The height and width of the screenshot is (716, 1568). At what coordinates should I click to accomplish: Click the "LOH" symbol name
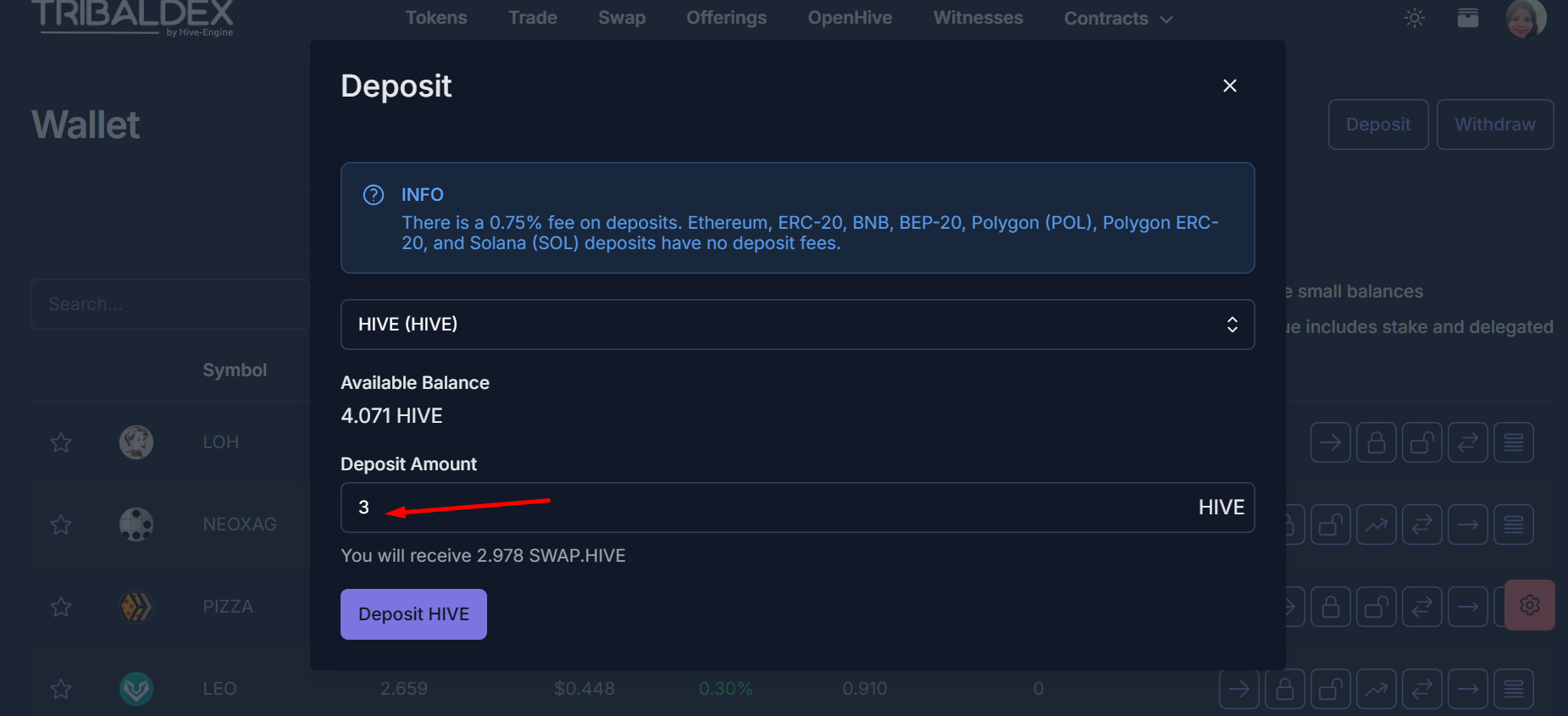coord(221,442)
